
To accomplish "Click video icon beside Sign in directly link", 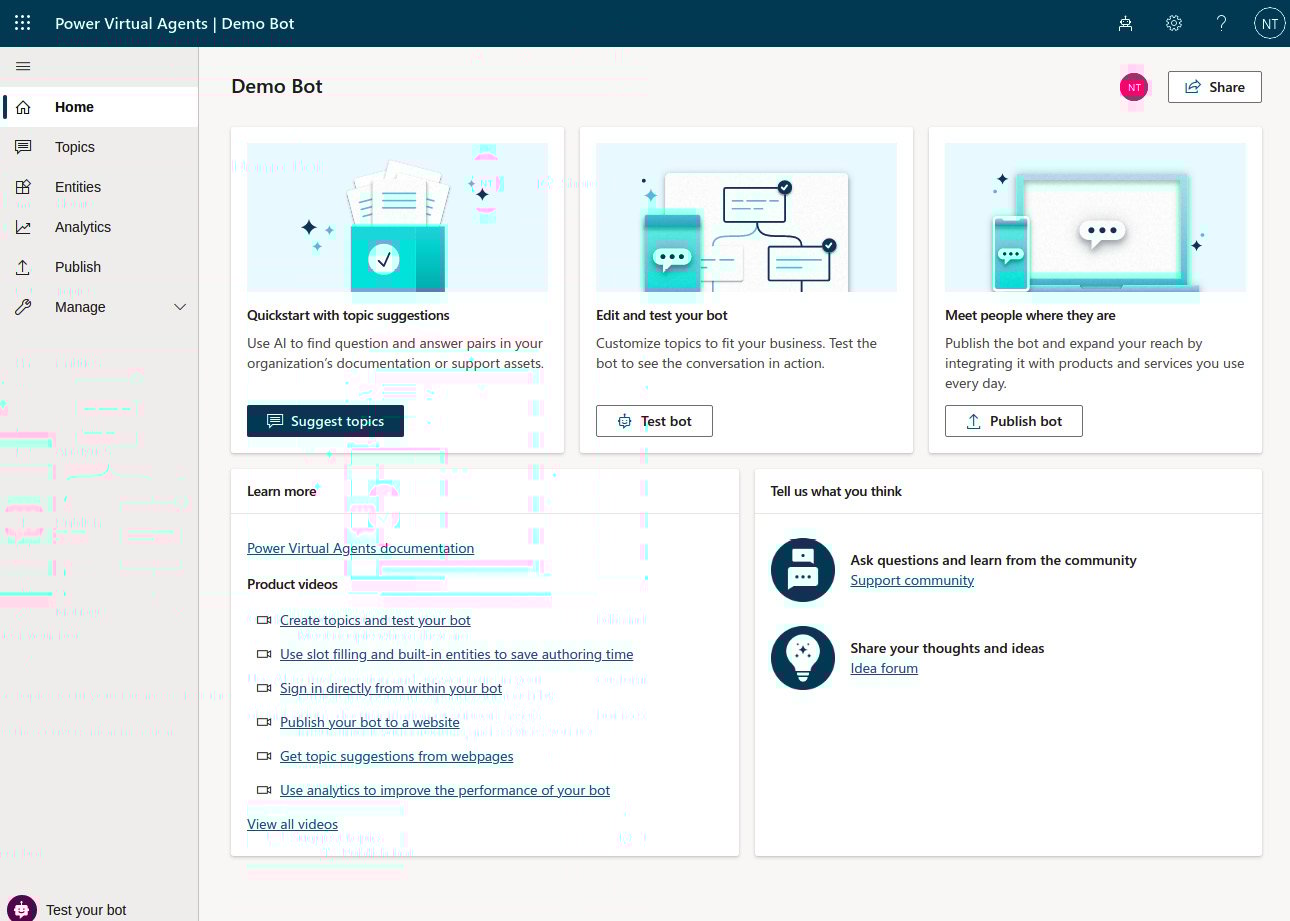I will [264, 688].
